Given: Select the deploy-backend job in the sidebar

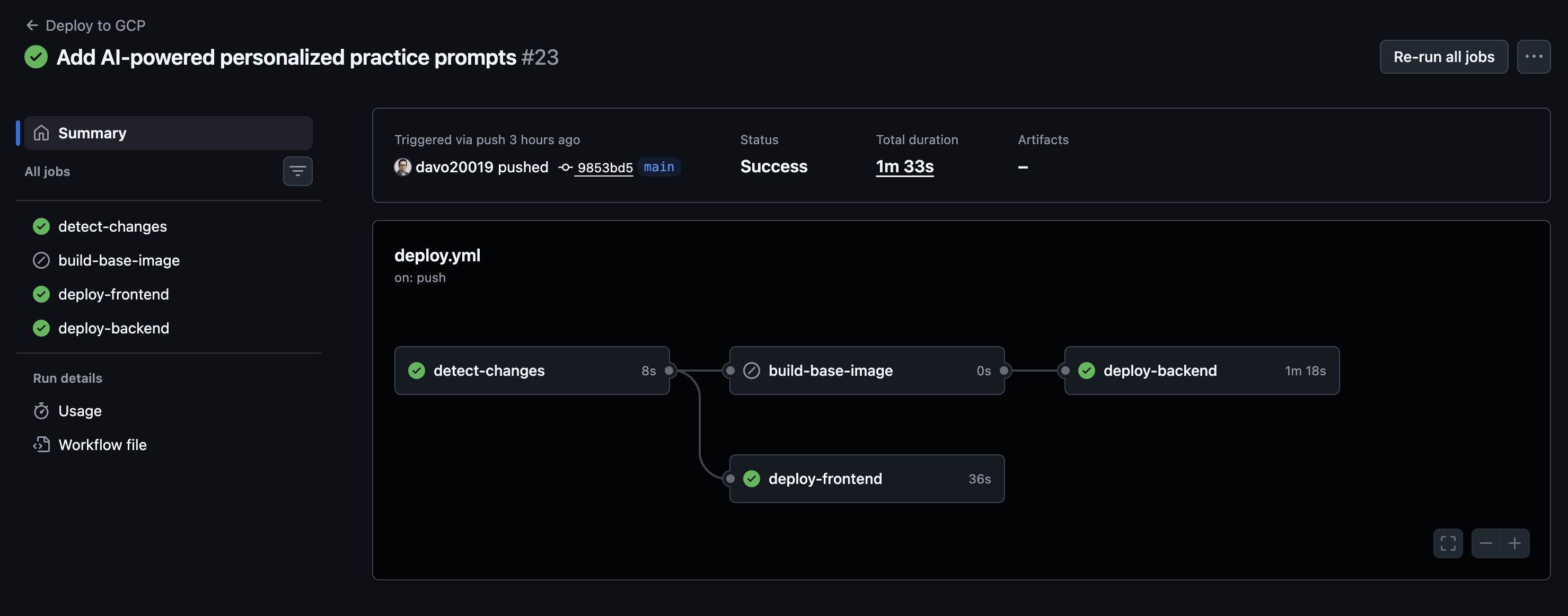Looking at the screenshot, I should [x=114, y=328].
